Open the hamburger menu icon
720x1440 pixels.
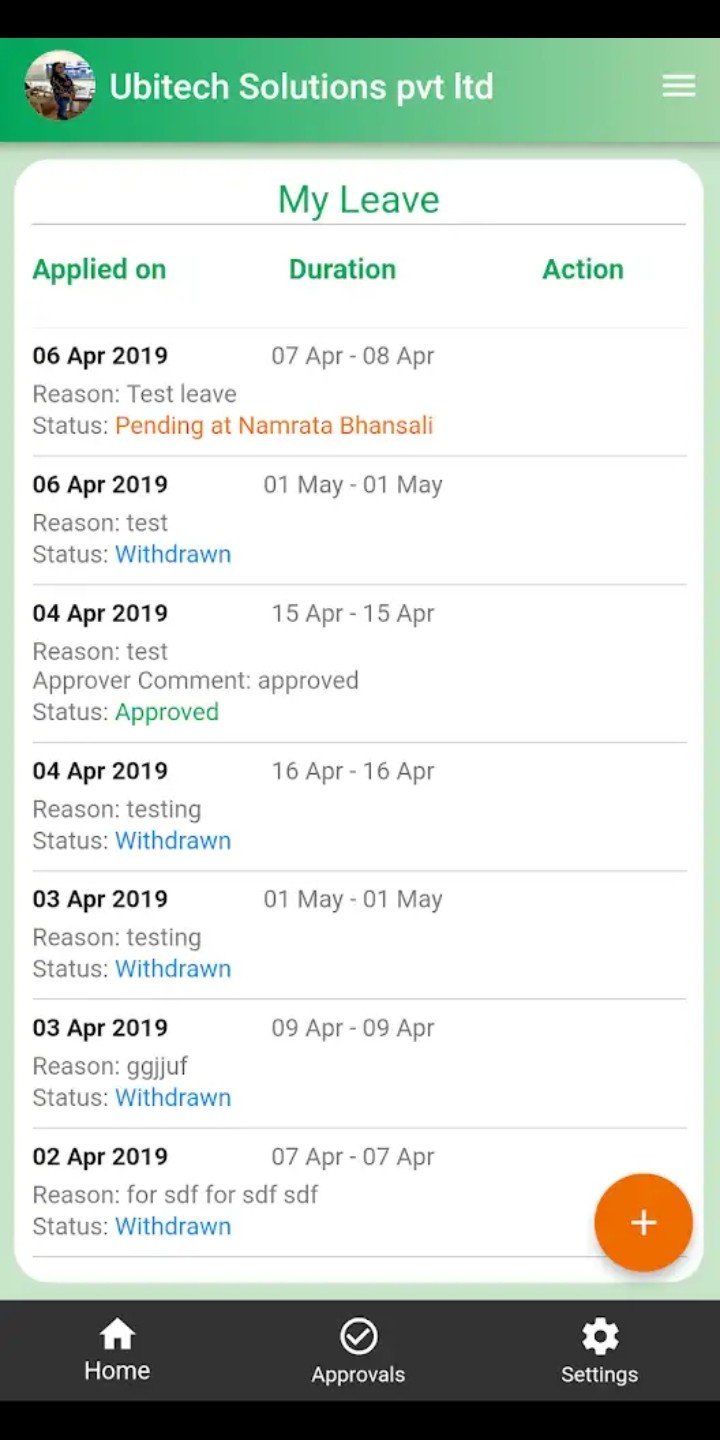click(678, 86)
